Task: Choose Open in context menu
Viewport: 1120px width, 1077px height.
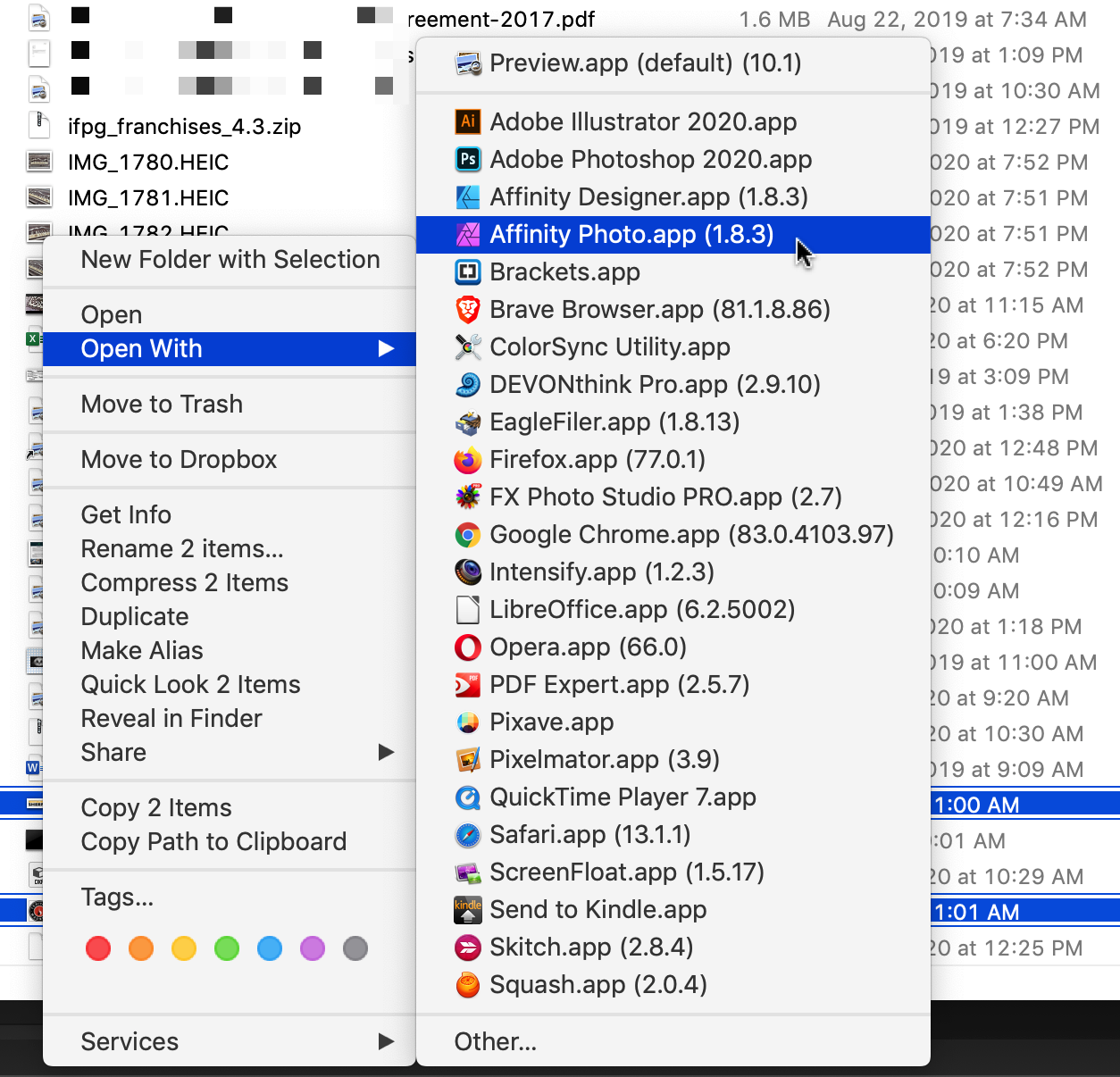Action: 230,315
